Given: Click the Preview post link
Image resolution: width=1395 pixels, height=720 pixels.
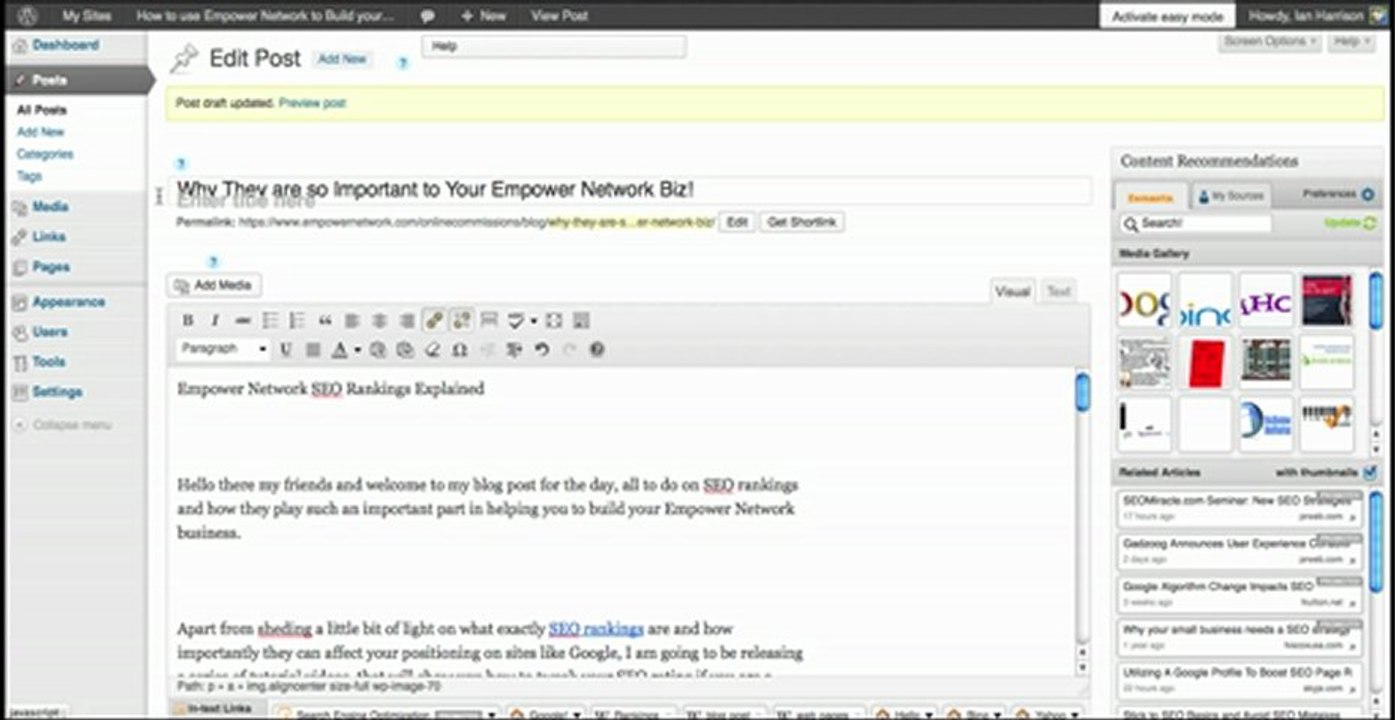Looking at the screenshot, I should pos(312,103).
